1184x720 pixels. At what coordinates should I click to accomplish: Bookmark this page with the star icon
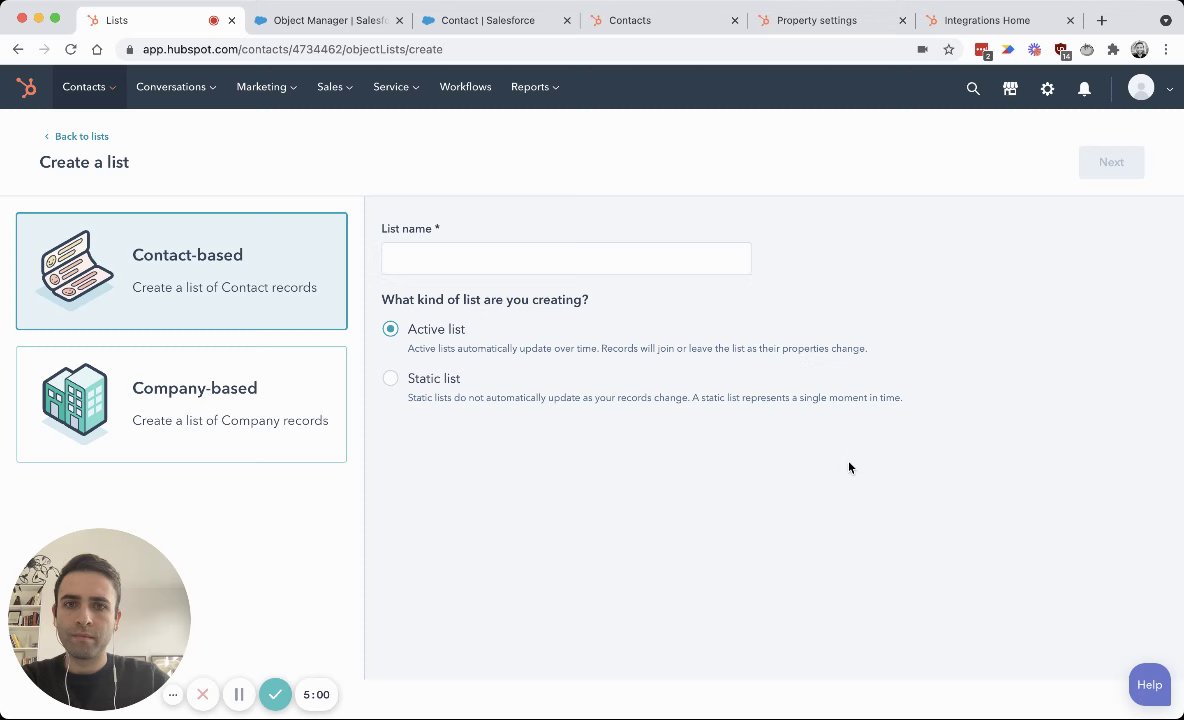tap(949, 49)
